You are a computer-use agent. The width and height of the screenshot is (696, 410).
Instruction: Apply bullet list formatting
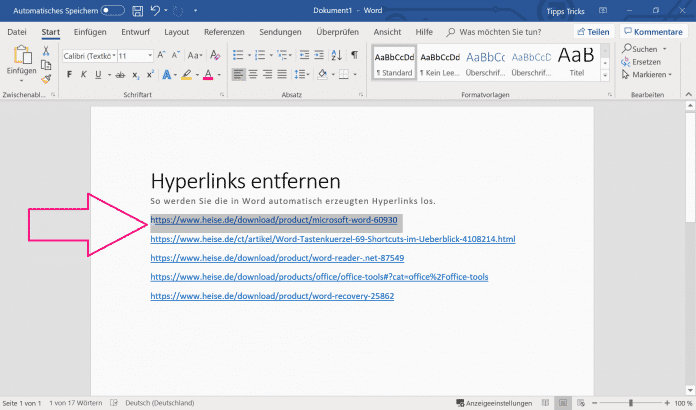(240, 56)
